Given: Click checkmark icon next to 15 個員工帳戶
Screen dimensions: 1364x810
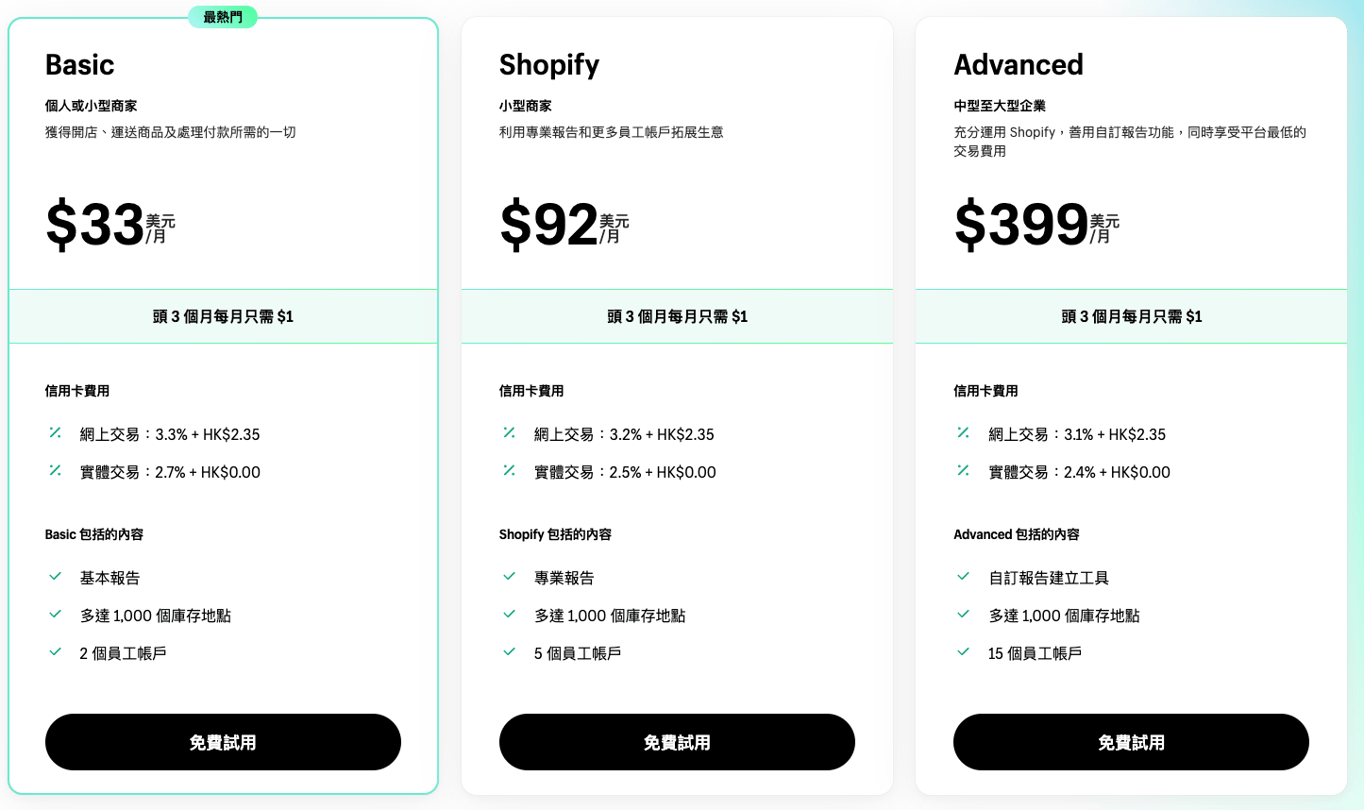Looking at the screenshot, I should [x=963, y=652].
